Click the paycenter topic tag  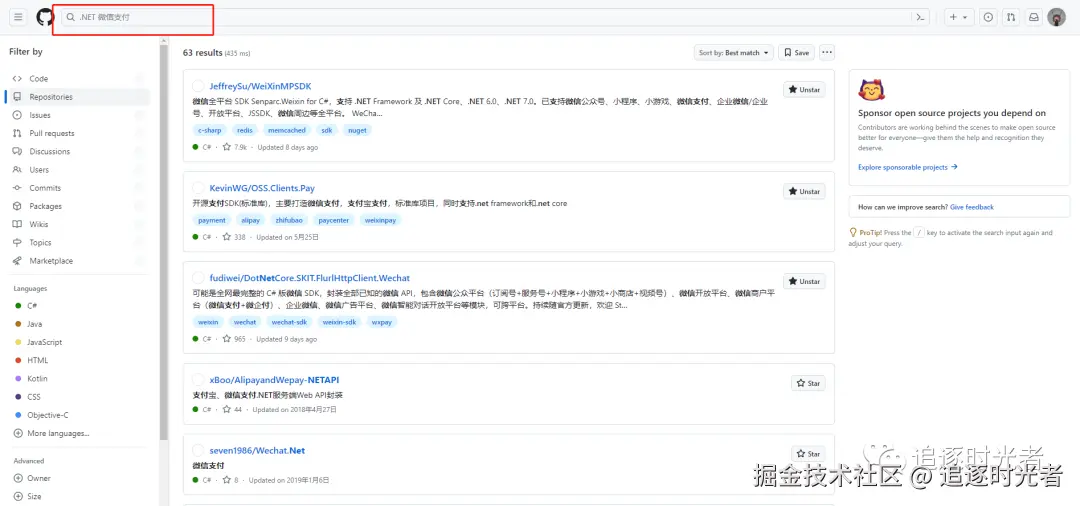click(333, 220)
